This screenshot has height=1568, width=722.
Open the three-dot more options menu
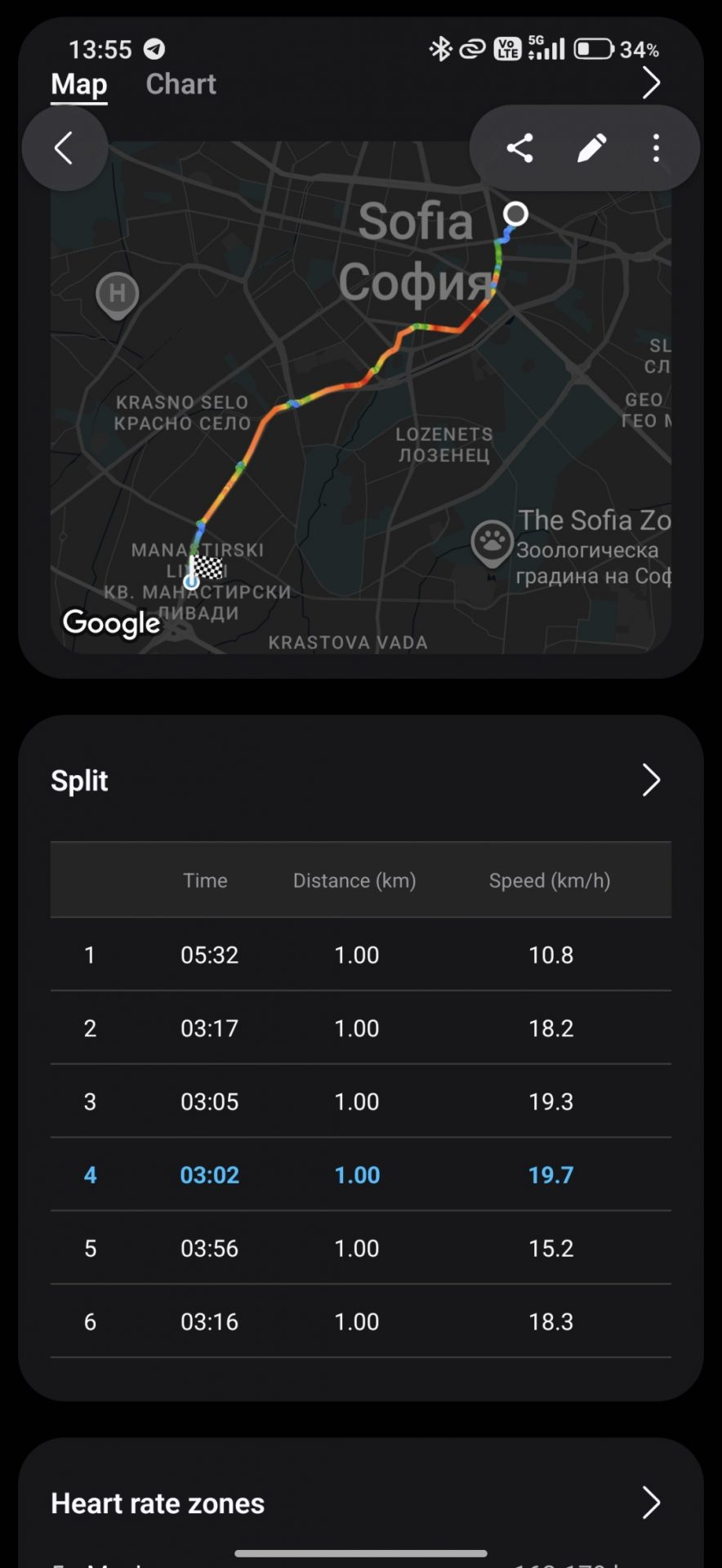(656, 148)
